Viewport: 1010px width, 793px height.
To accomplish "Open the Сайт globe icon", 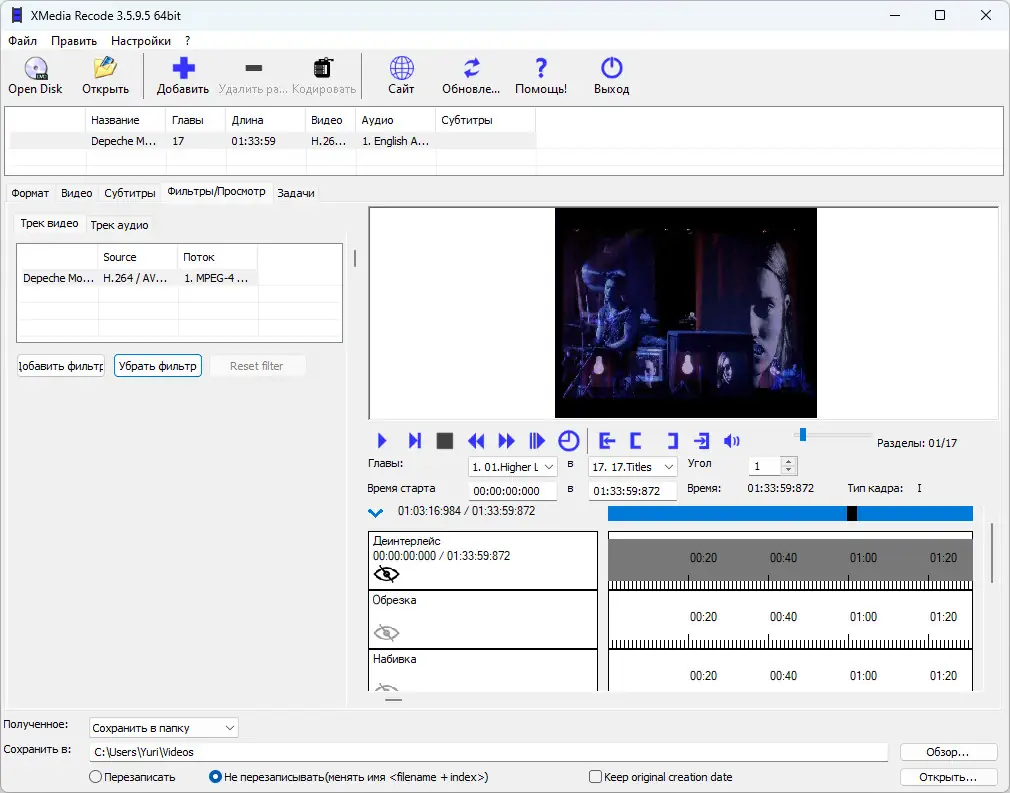I will (401, 69).
